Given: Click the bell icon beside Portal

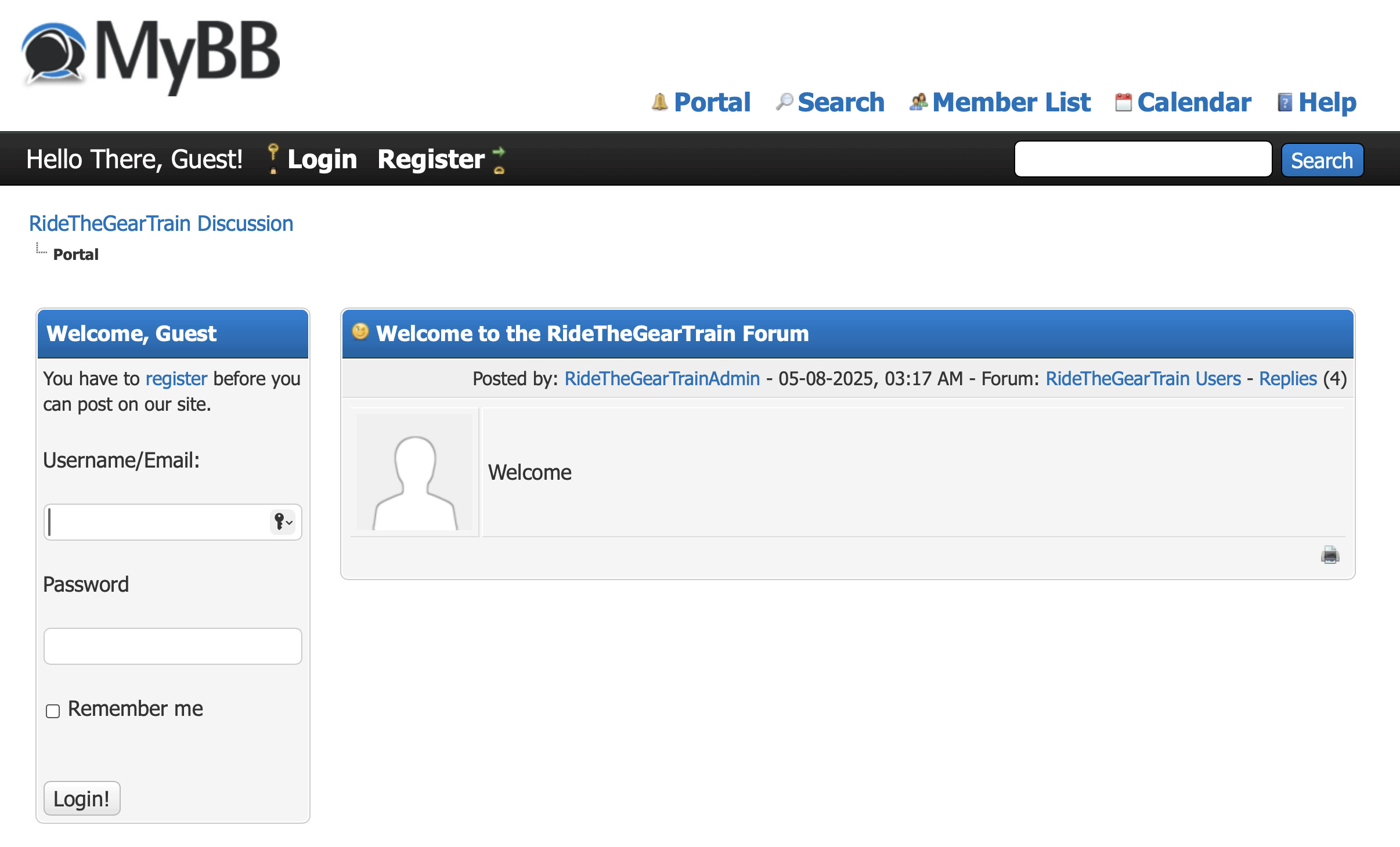Looking at the screenshot, I should (659, 102).
